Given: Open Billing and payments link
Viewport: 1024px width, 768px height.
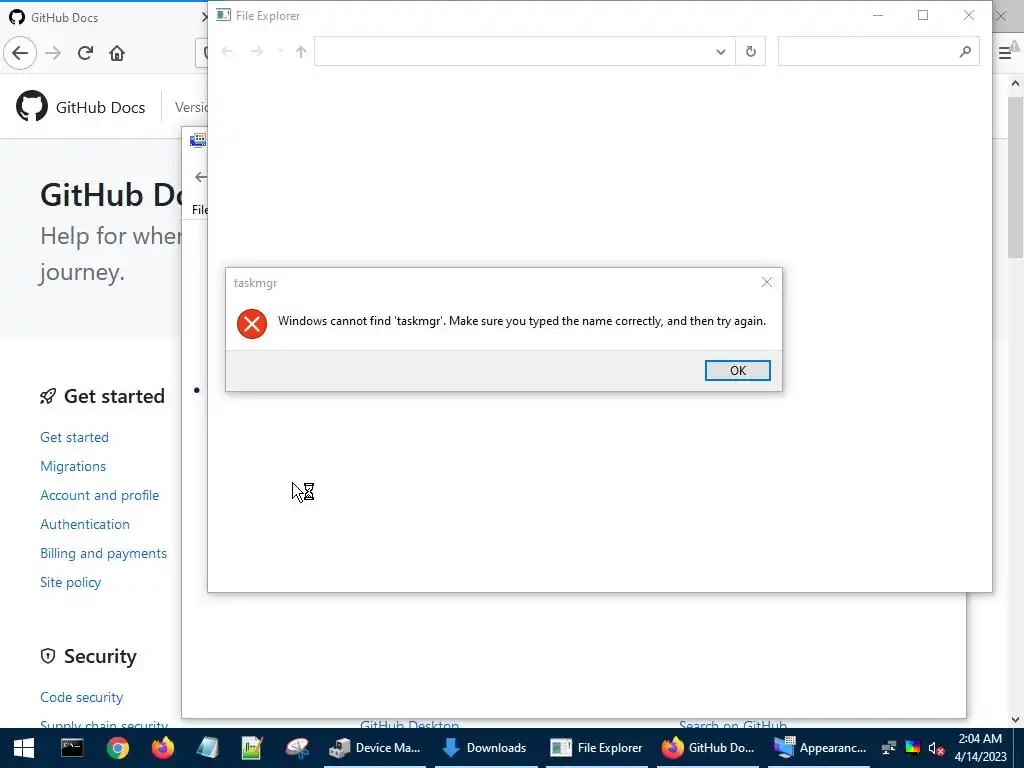Looking at the screenshot, I should point(103,553).
